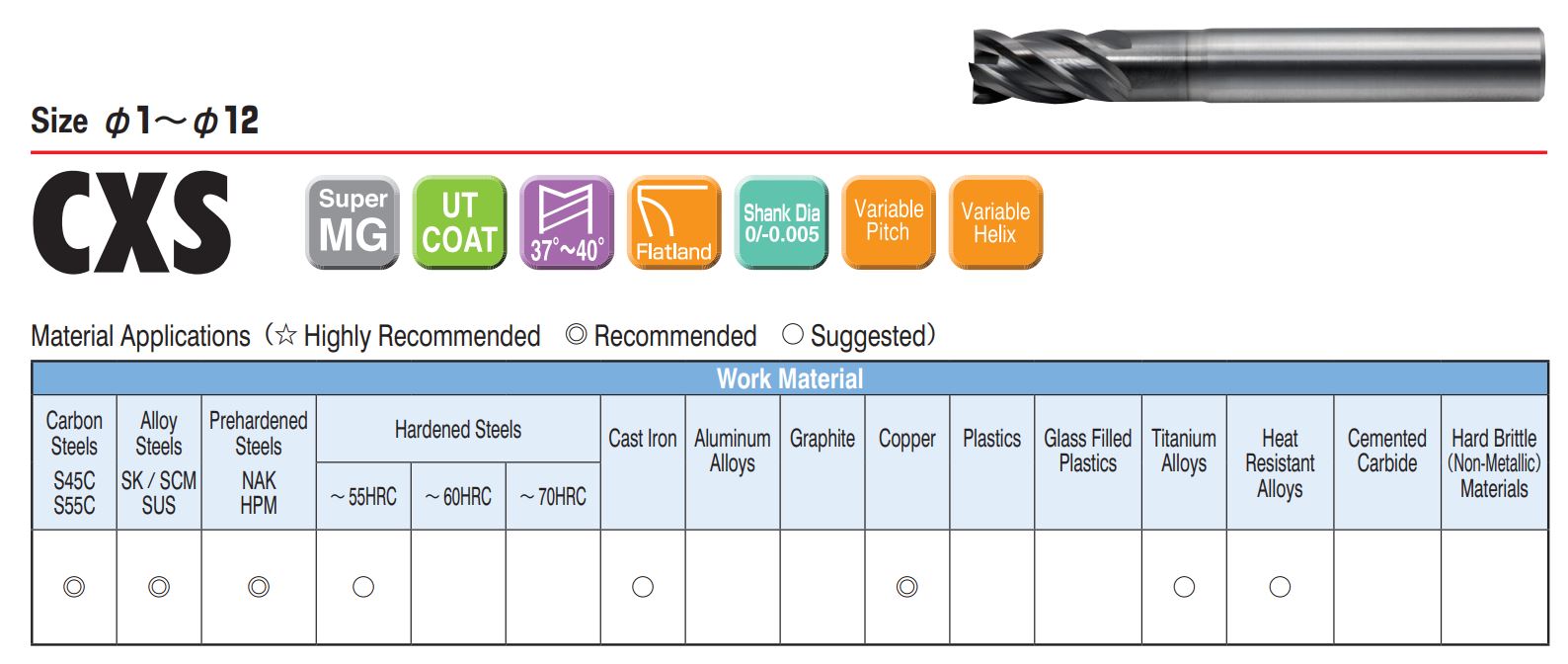
Task: Click the teal Shank Dia 0/-0.005 badge
Action: (x=781, y=222)
